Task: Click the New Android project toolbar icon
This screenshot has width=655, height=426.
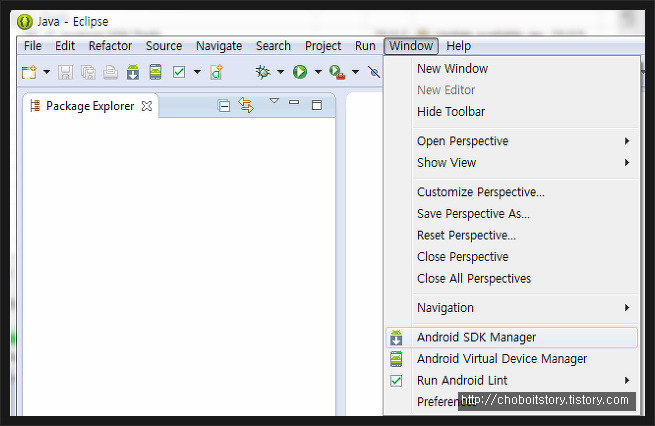Action: tap(216, 72)
